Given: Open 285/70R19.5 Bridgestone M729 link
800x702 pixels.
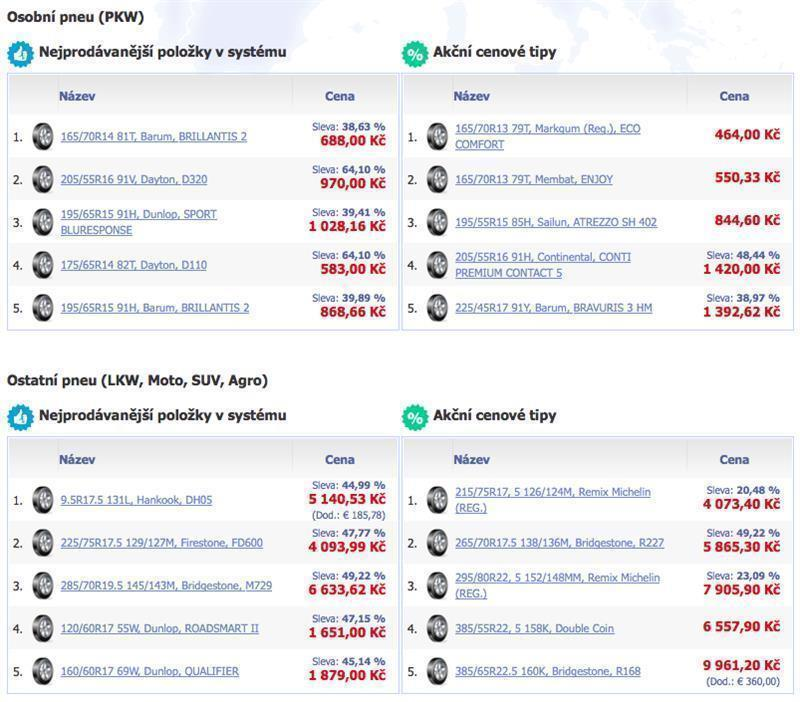Looking at the screenshot, I should click(x=166, y=586).
